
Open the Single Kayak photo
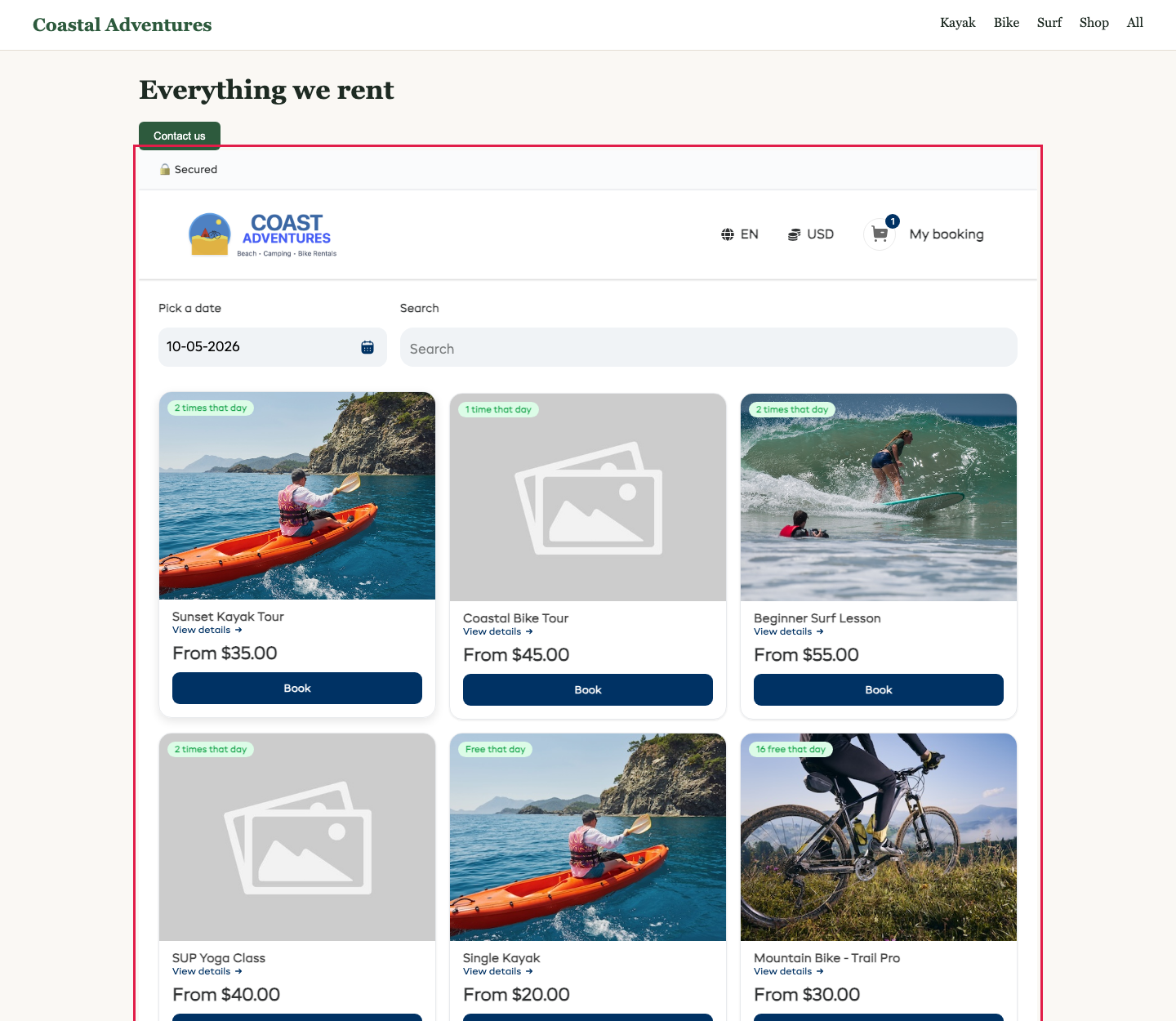[588, 837]
